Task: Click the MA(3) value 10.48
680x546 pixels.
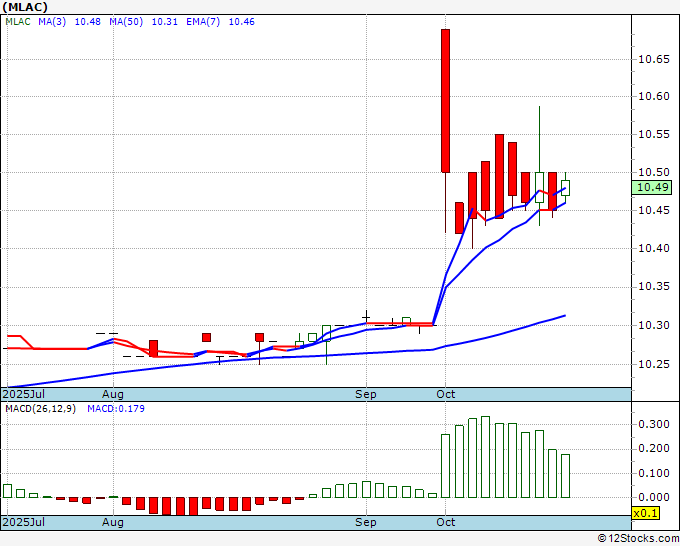Action: 88,22
